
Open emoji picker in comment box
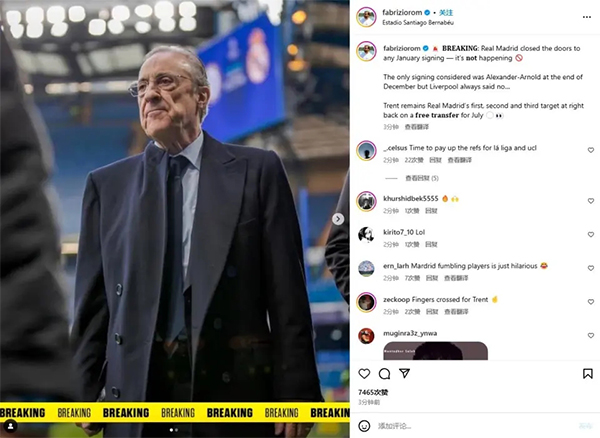click(x=364, y=426)
